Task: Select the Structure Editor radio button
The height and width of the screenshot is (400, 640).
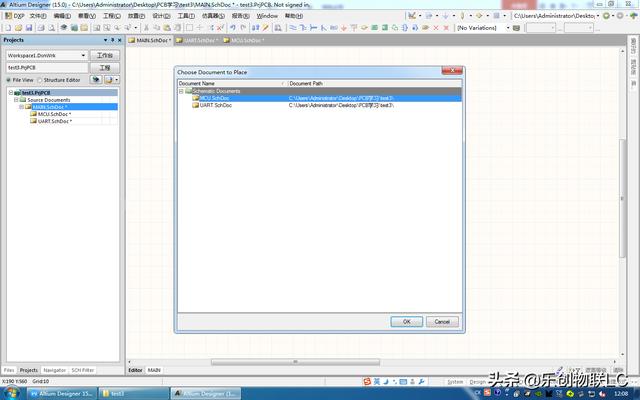Action: [40, 80]
